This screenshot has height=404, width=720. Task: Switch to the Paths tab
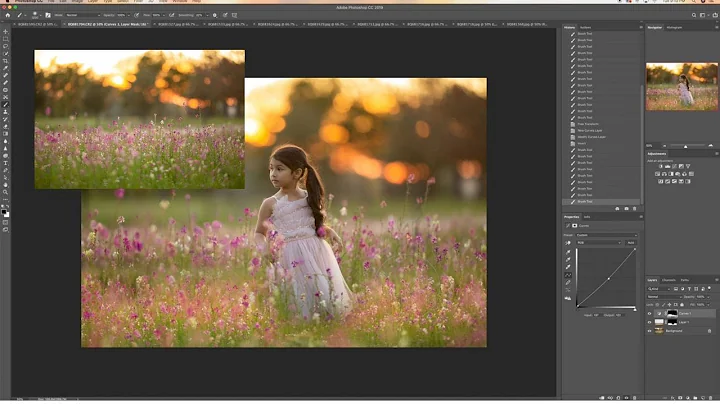tap(685, 280)
